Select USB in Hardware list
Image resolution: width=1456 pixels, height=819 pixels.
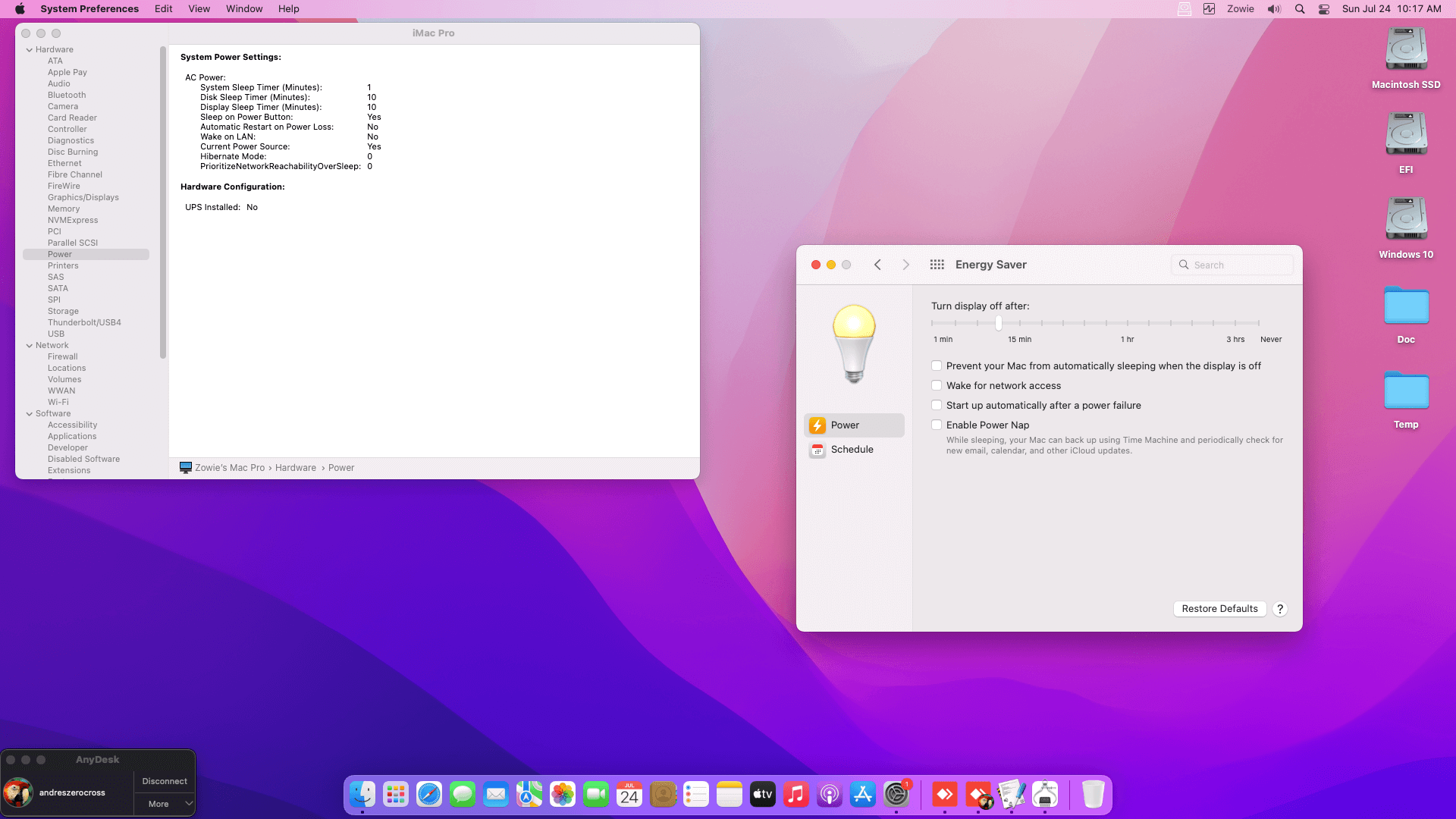pyautogui.click(x=56, y=334)
